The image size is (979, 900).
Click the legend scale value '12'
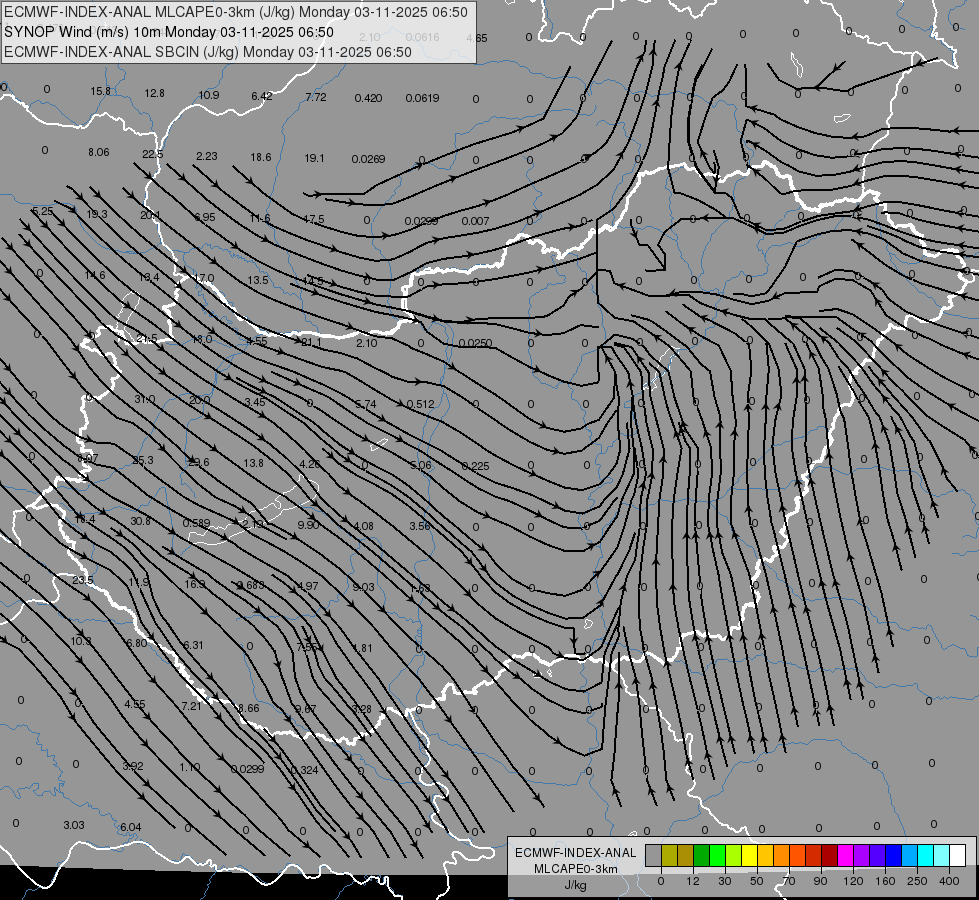tap(692, 881)
